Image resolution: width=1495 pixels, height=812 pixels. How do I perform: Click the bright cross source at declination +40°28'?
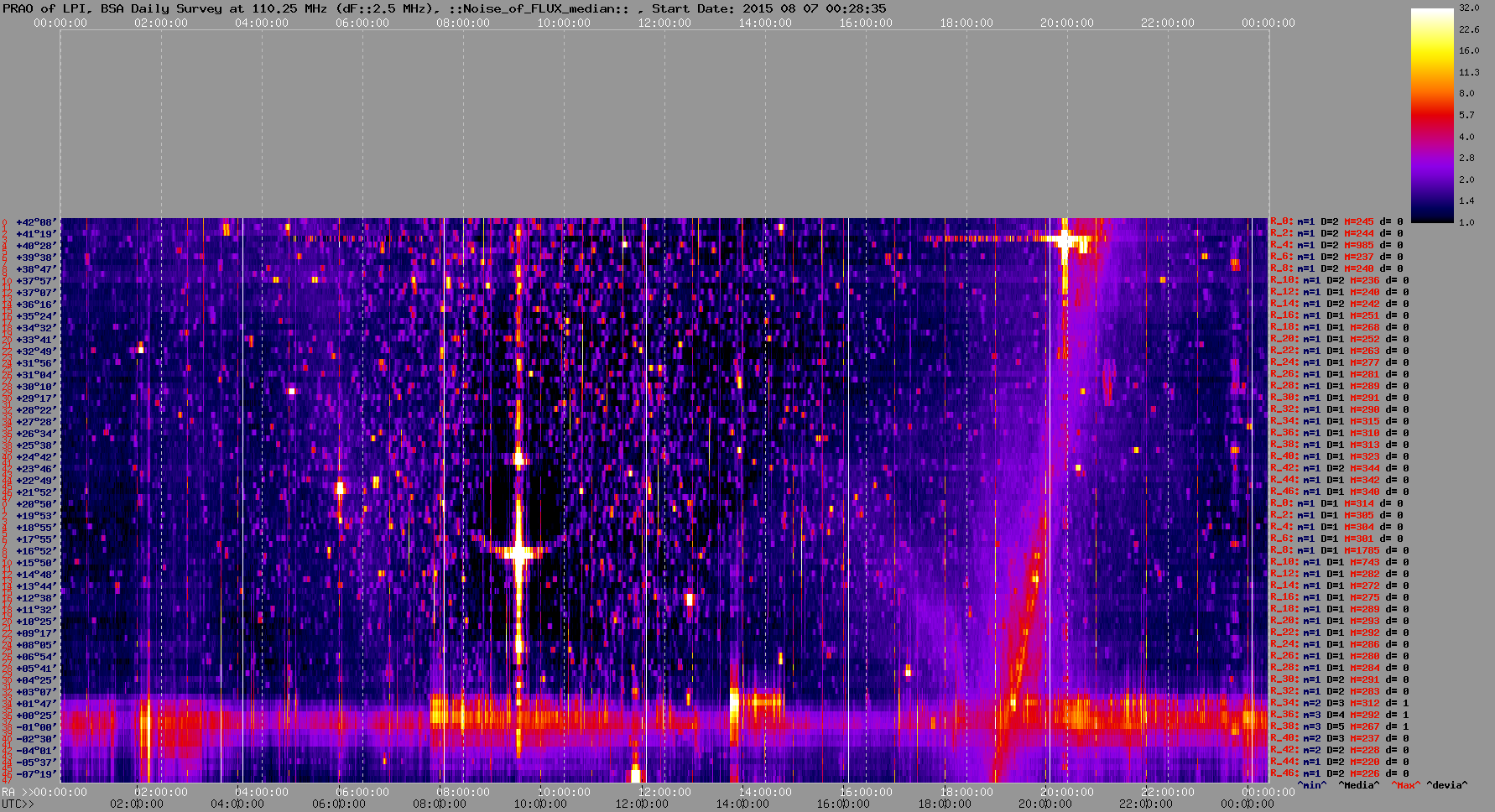tap(1065, 241)
